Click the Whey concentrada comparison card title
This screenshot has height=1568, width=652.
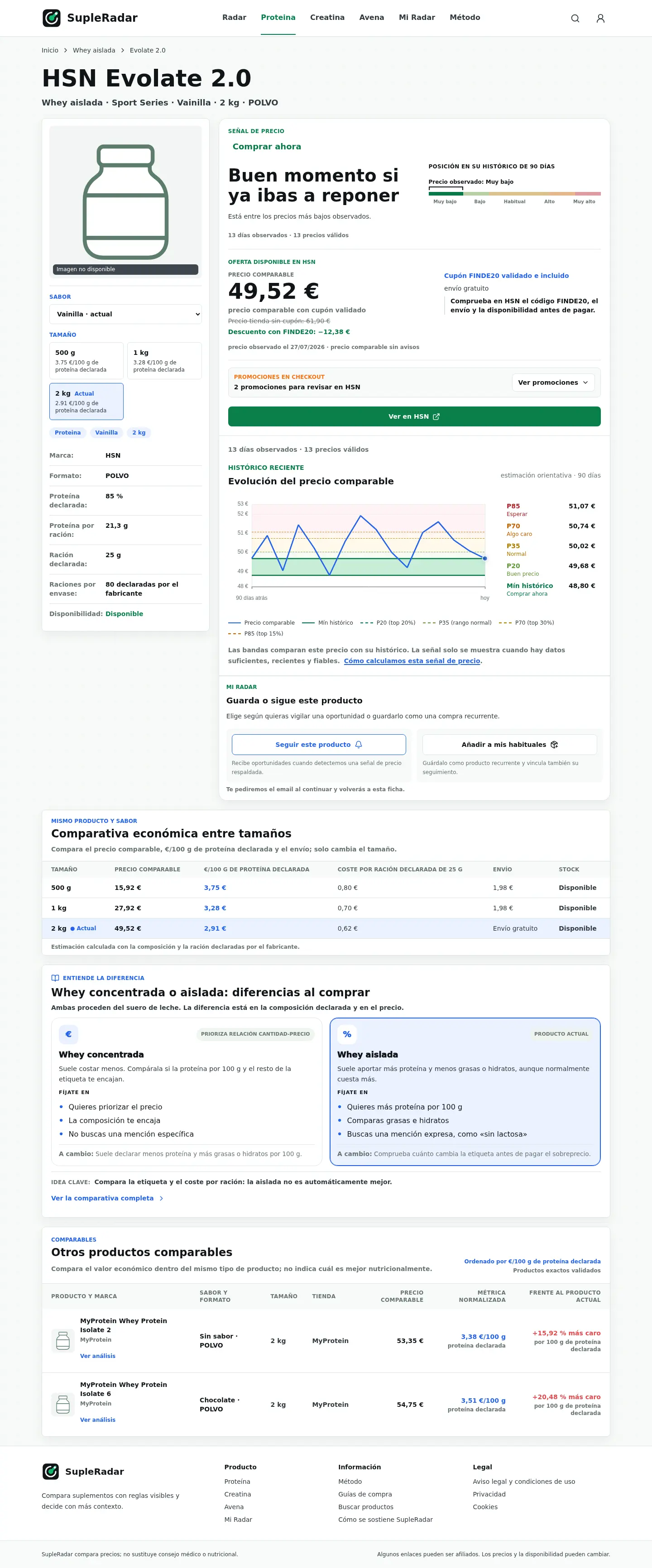pos(101,1054)
